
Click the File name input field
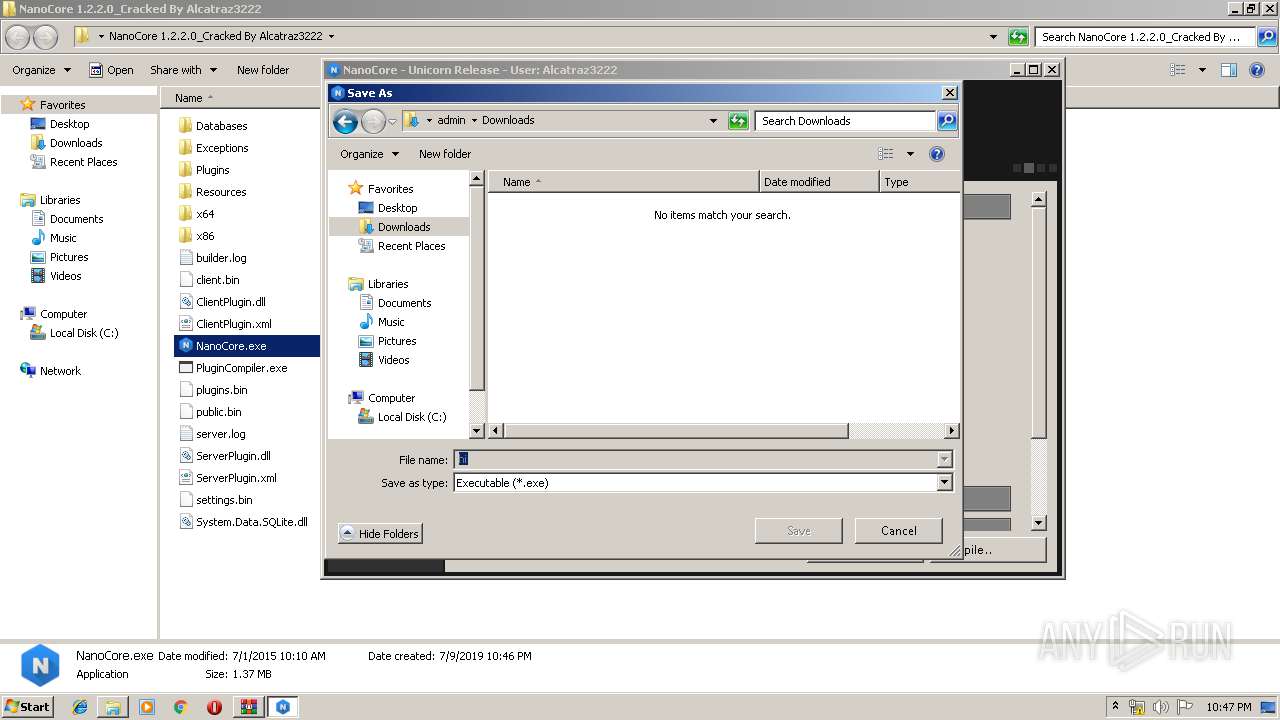click(x=695, y=459)
